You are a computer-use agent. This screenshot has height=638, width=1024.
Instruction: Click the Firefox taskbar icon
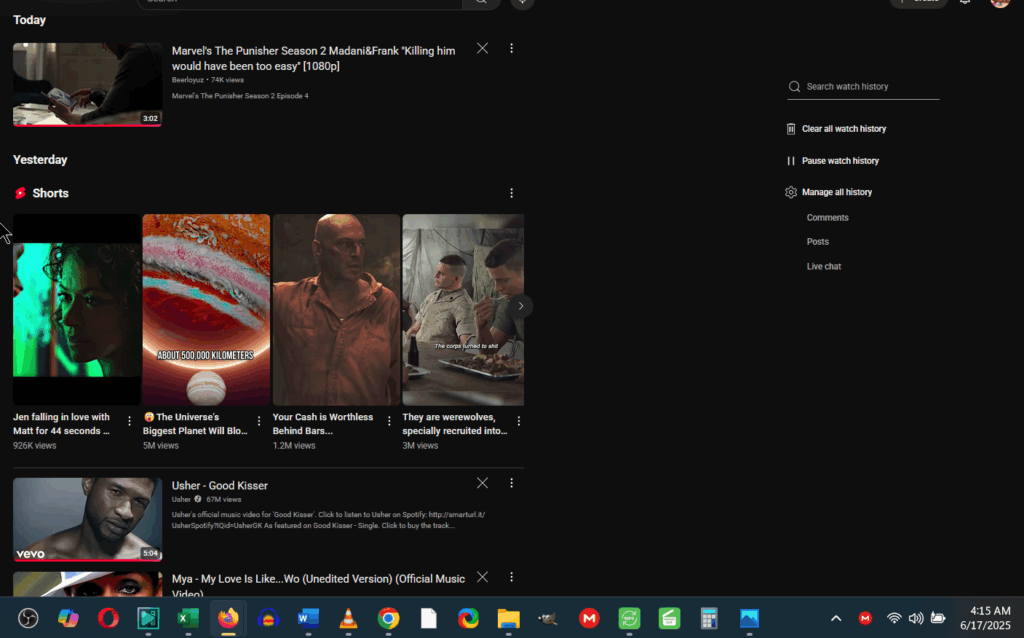[228, 618]
